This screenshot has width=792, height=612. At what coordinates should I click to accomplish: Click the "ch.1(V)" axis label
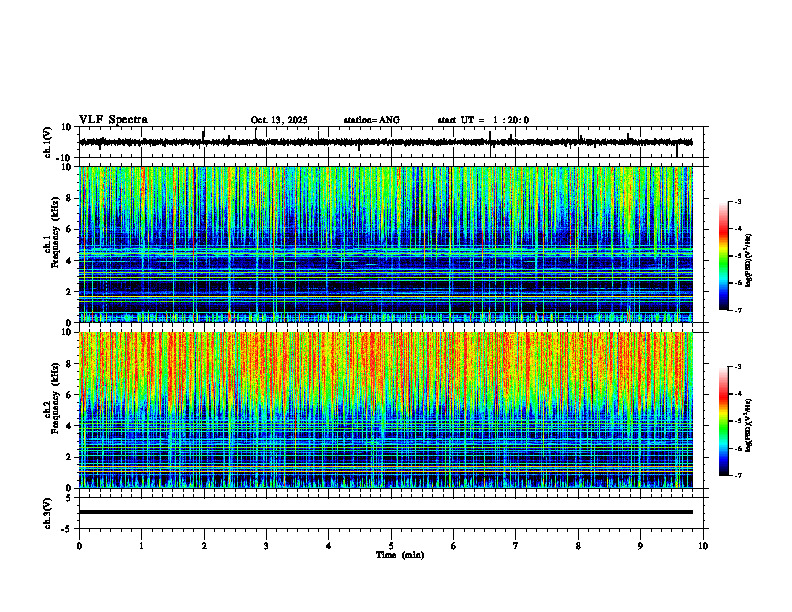point(48,142)
